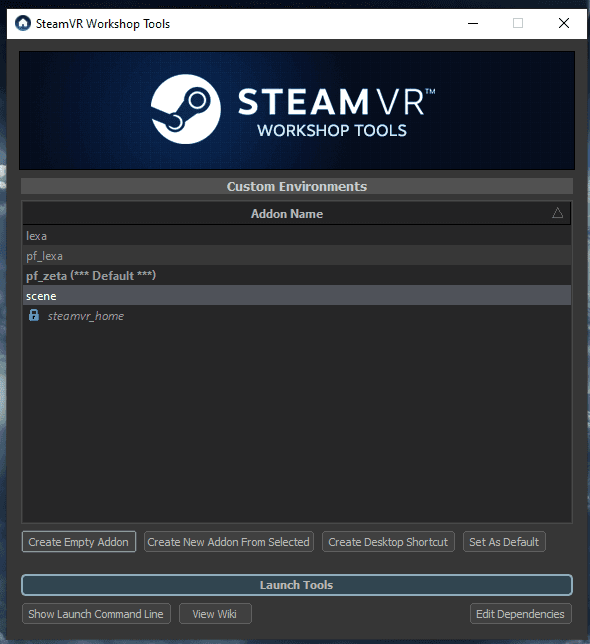Click Create New Addon From Selected
The image size is (590, 644).
click(229, 542)
